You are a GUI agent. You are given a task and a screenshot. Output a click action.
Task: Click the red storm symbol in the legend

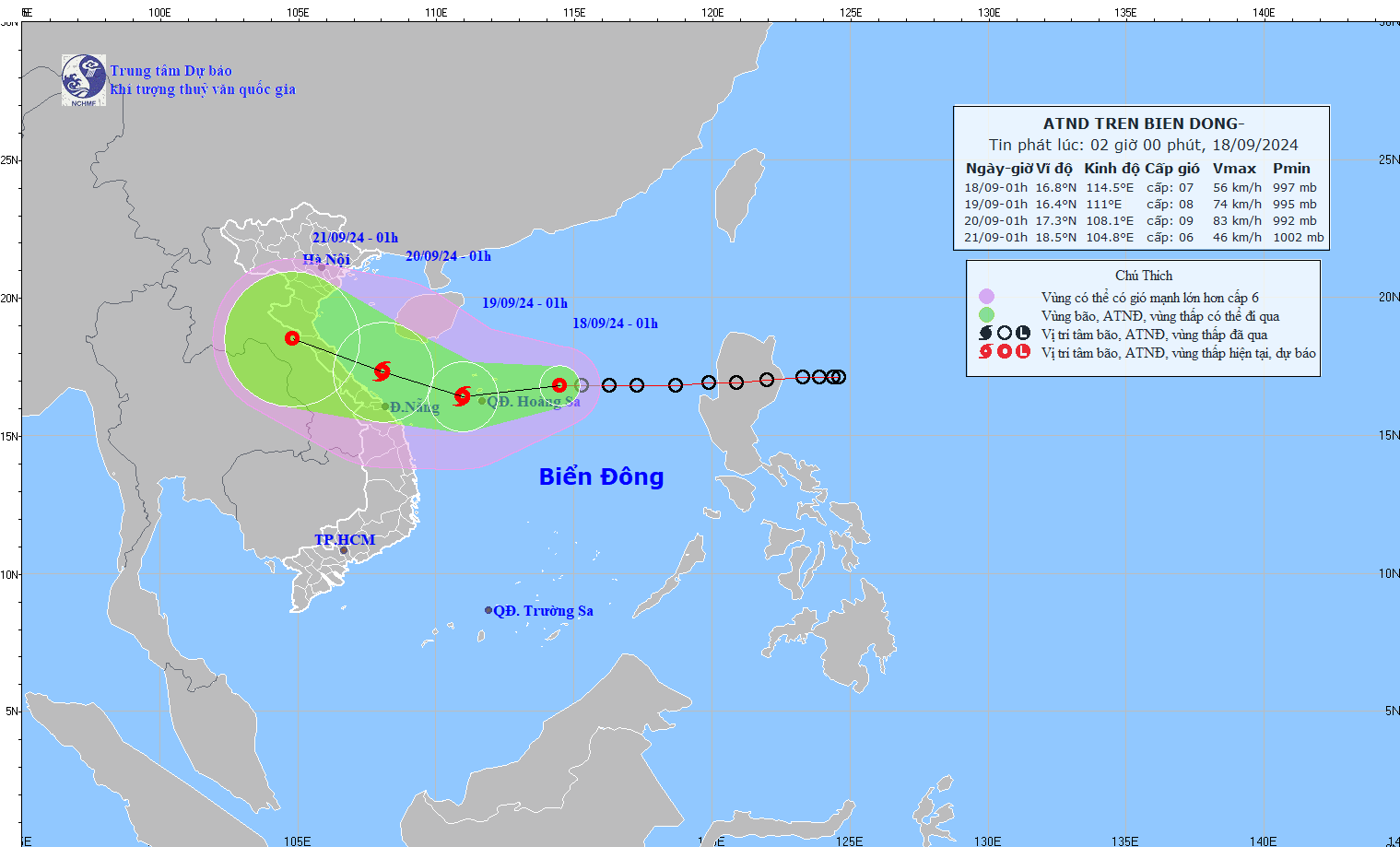pyautogui.click(x=985, y=351)
